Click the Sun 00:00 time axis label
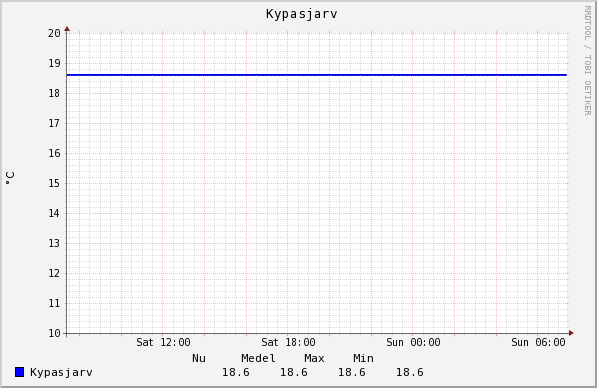This screenshot has height=388, width=597. [x=413, y=342]
